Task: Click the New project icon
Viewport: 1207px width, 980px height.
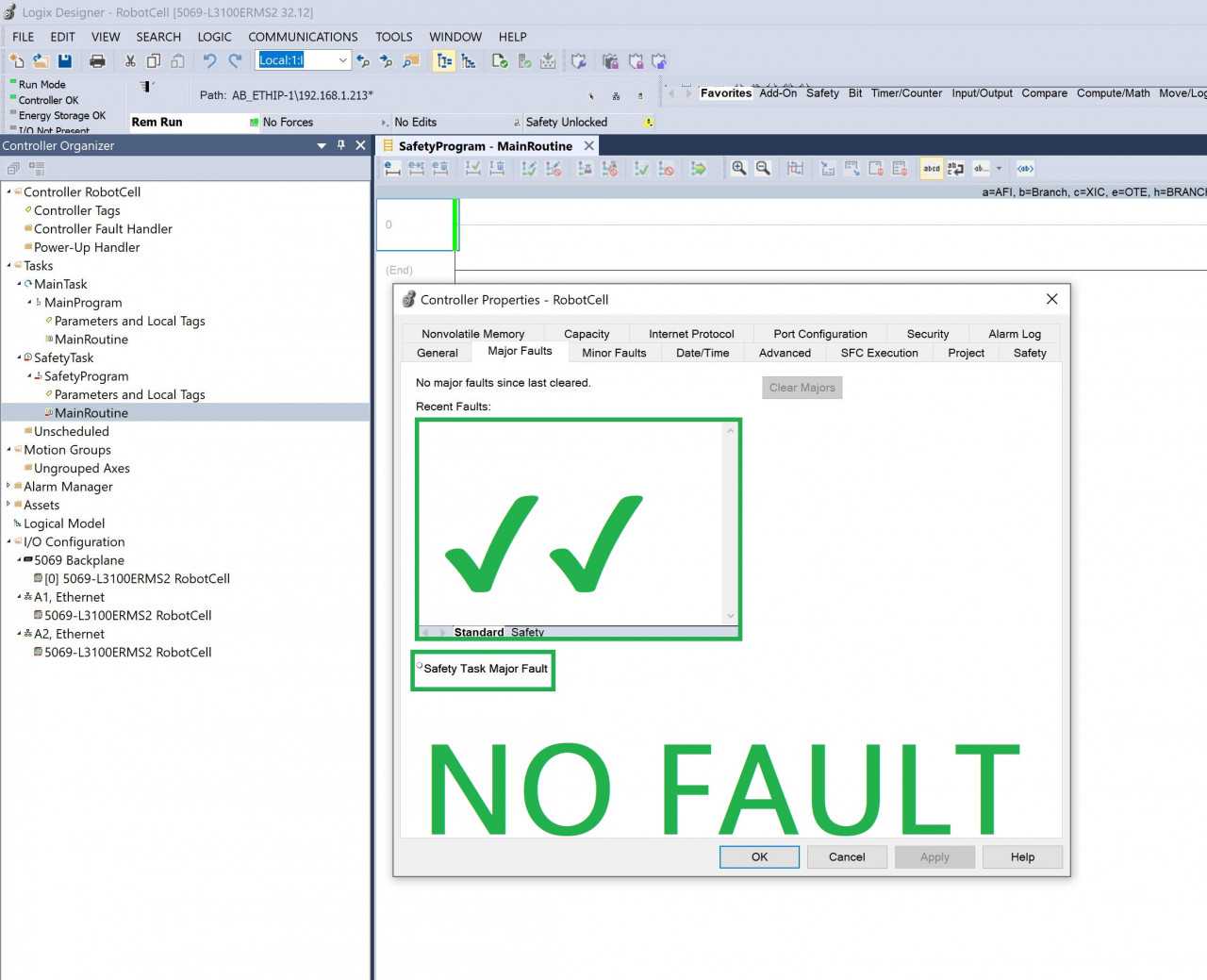Action: tap(16, 60)
